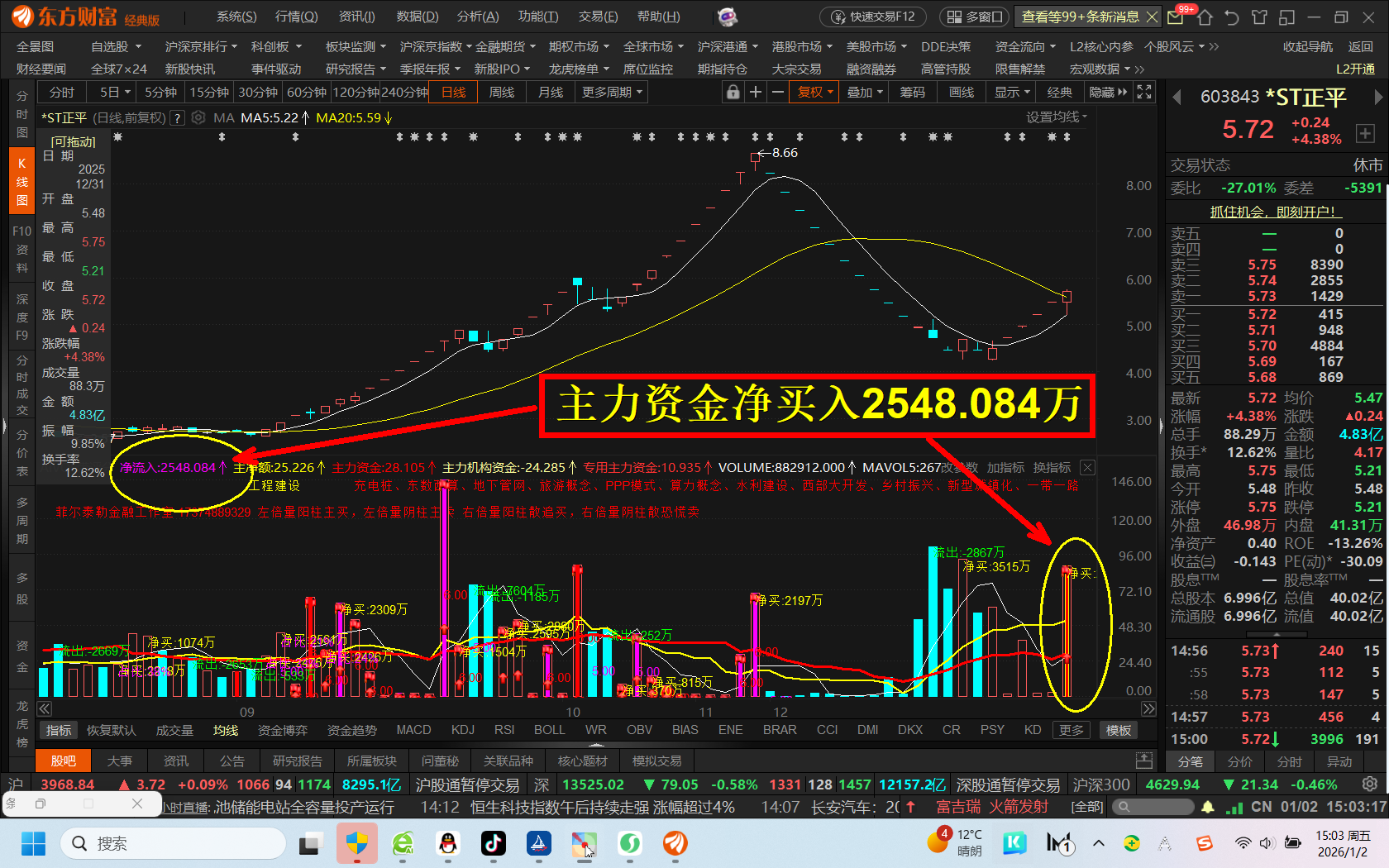Click the 多窗口 button
Screen dimensions: 1389x868
pos(976,17)
